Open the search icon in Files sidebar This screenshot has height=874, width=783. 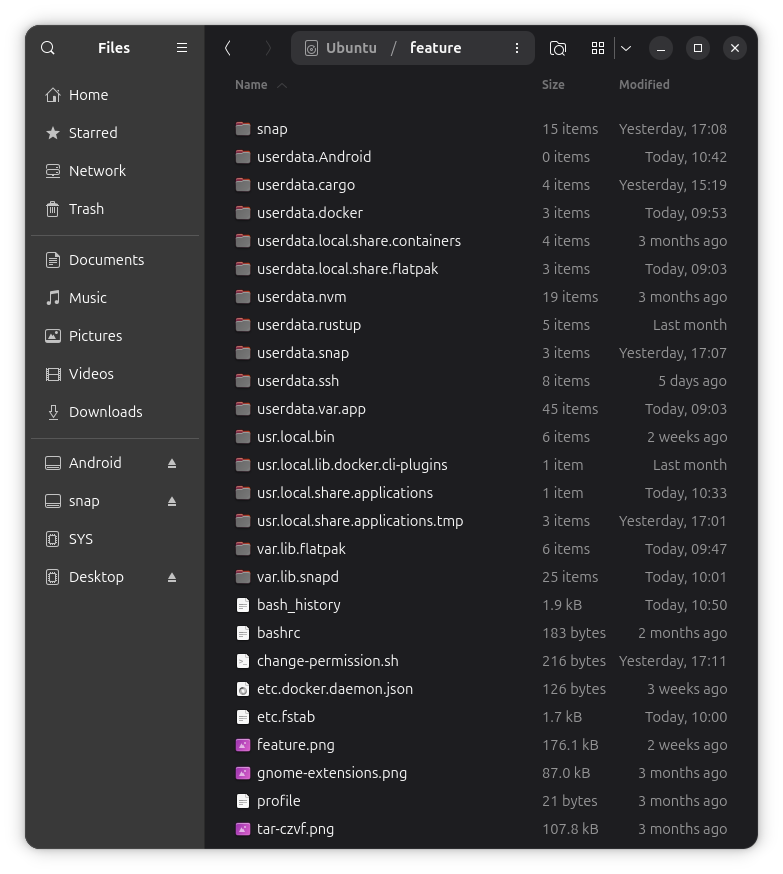tap(48, 48)
